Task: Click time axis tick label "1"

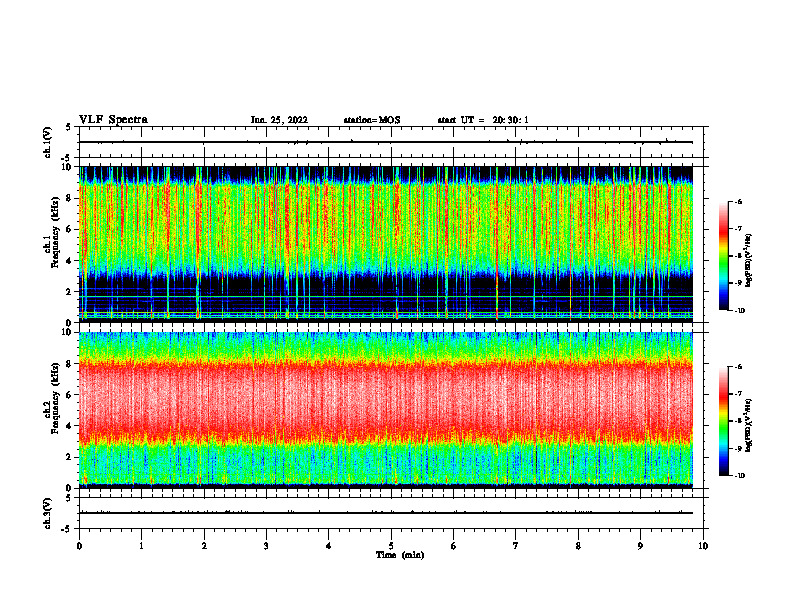Action: tap(142, 546)
